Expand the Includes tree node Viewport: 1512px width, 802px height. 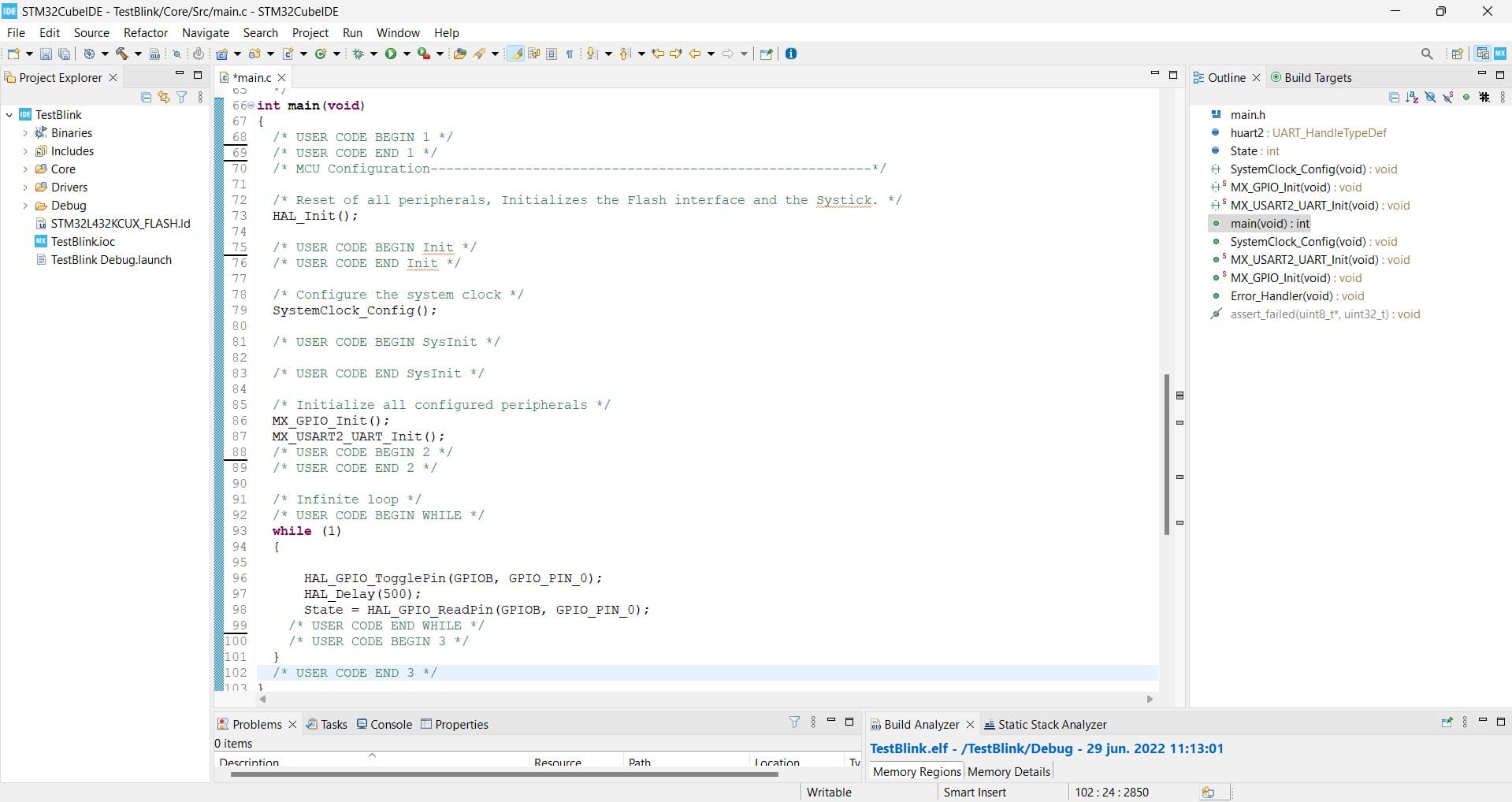(24, 151)
